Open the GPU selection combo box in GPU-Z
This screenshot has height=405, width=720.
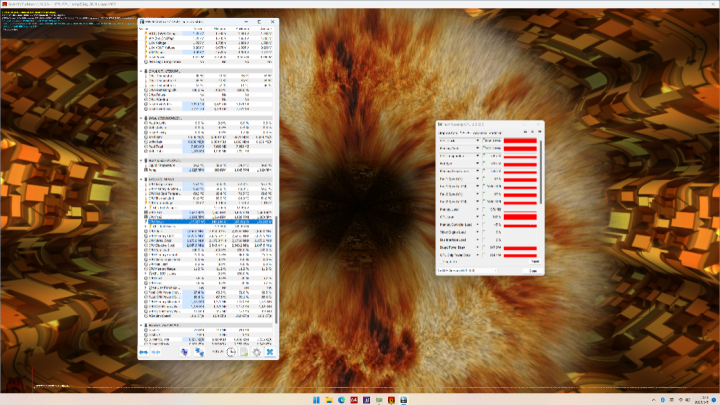pyautogui.click(x=467, y=270)
